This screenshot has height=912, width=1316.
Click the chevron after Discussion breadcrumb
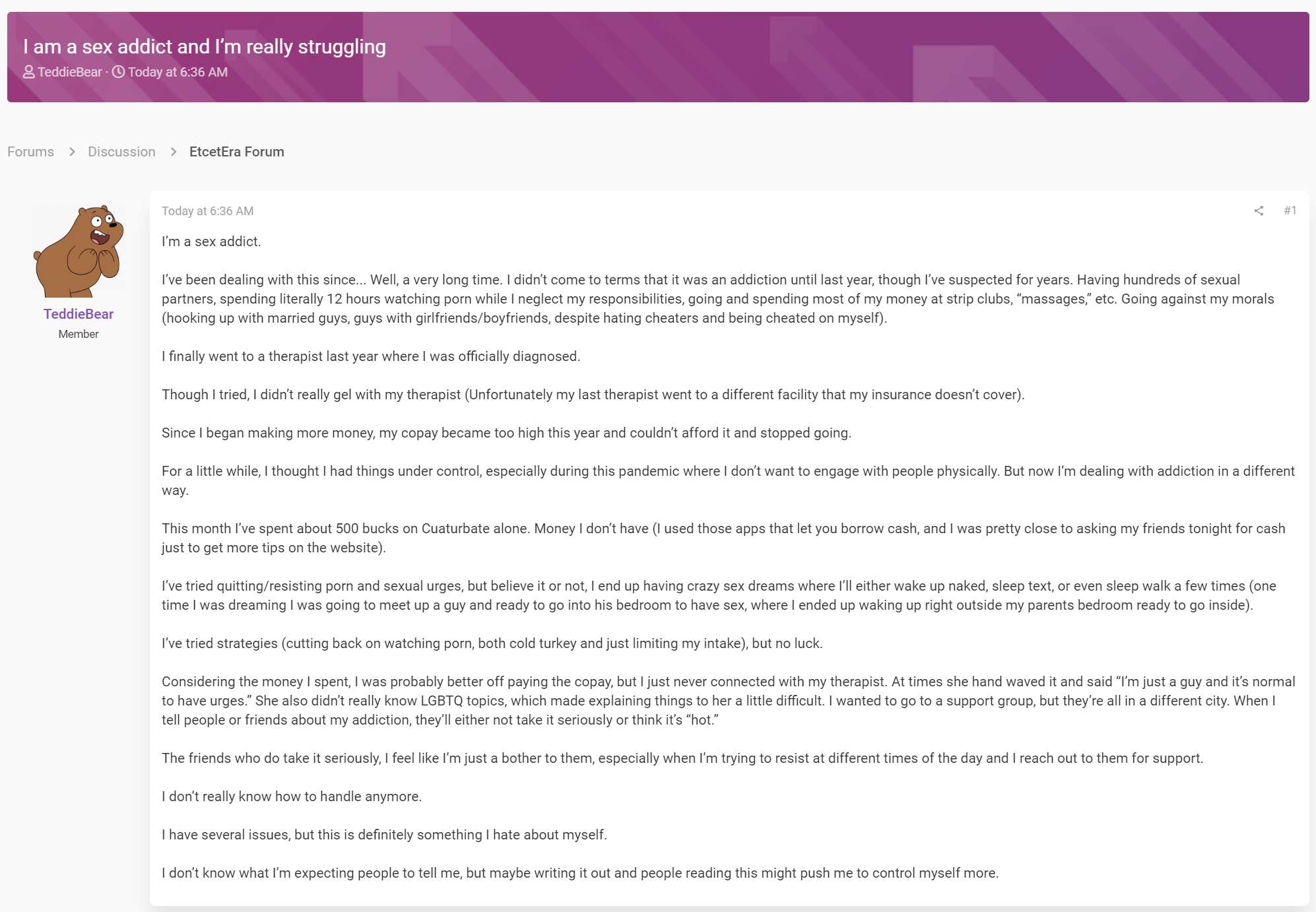tap(174, 152)
